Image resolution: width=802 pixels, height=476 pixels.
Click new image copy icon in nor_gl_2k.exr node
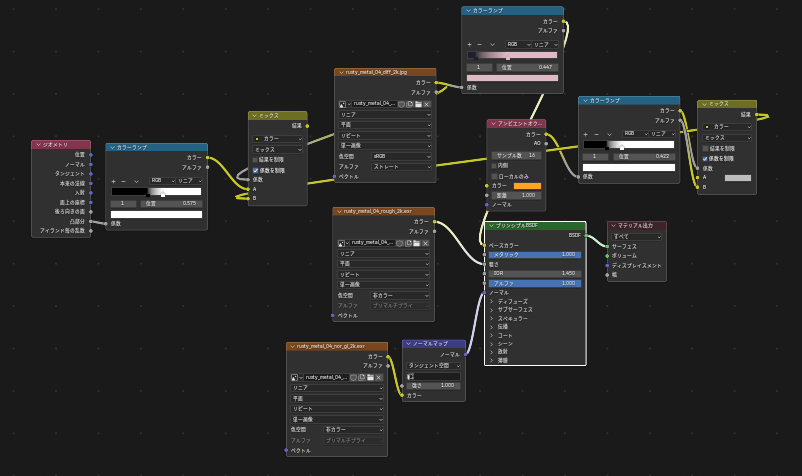tap(362, 377)
